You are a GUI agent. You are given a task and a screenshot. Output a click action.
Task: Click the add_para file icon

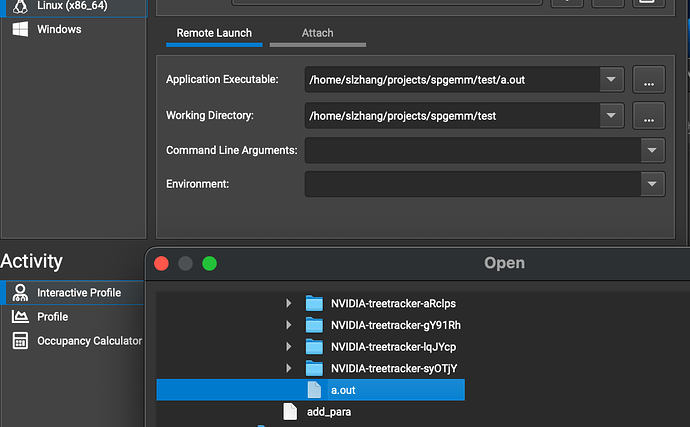pos(290,411)
